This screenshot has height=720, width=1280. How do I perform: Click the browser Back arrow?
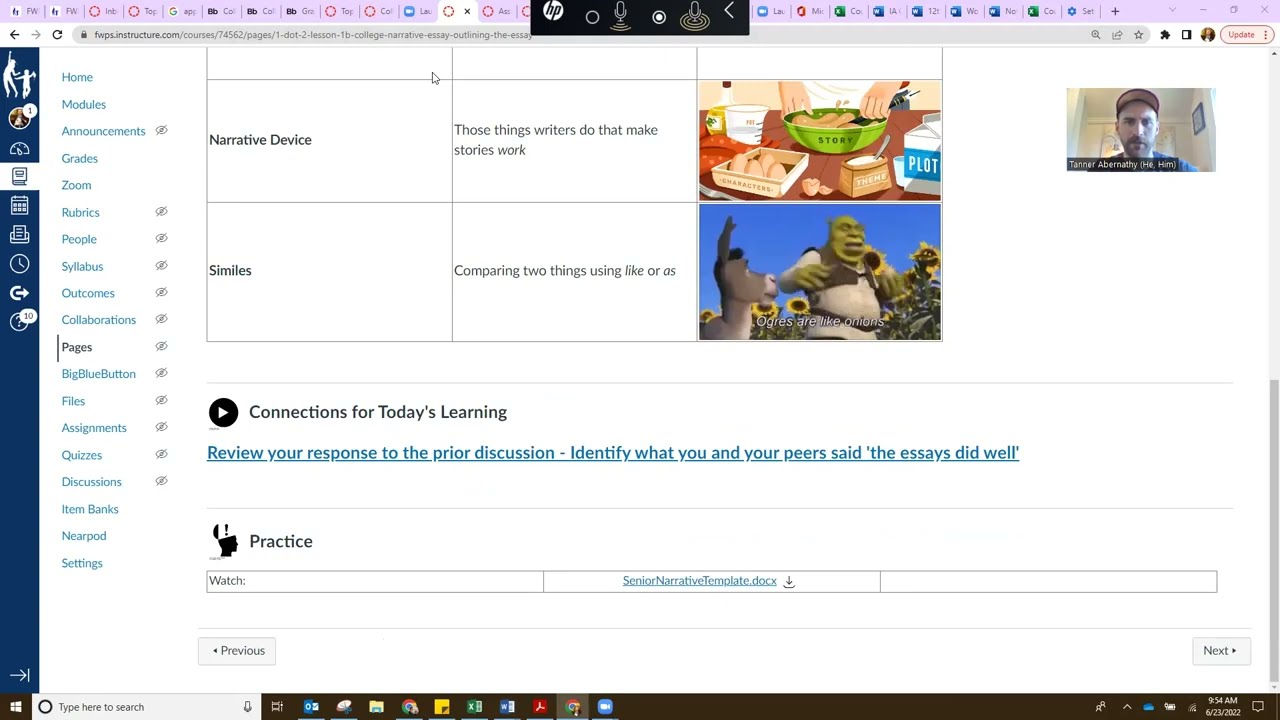tap(14, 35)
